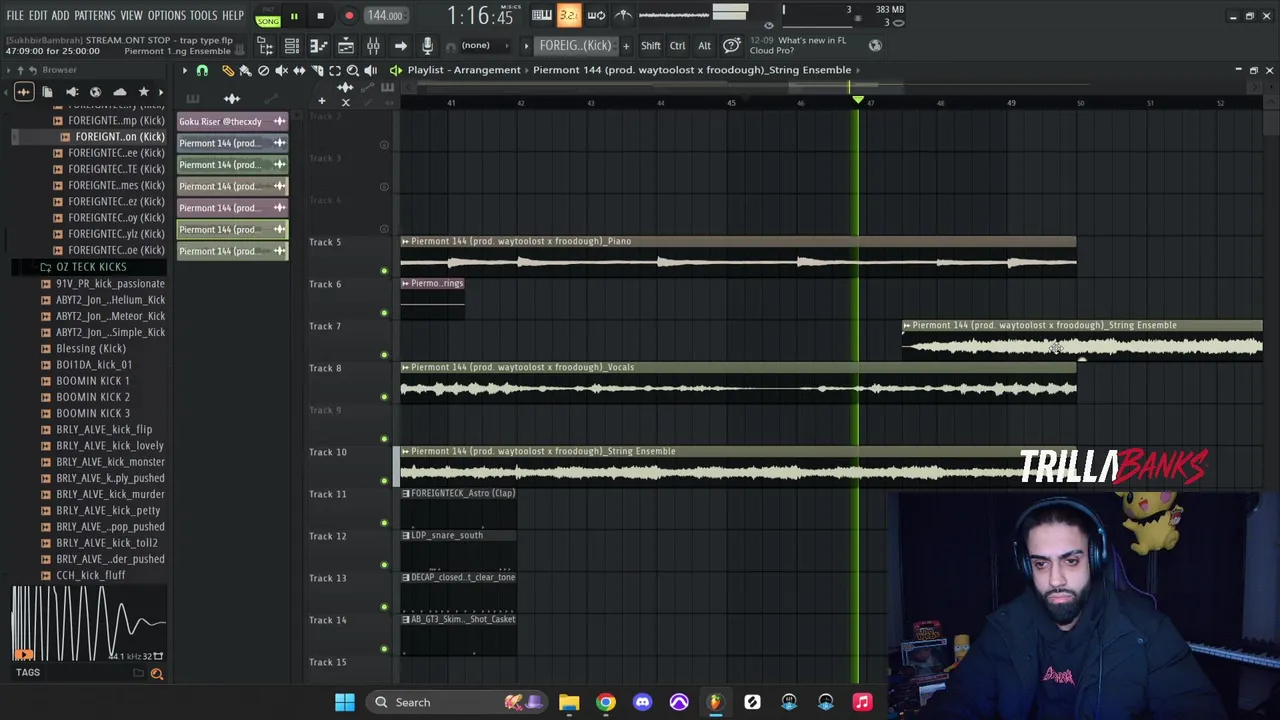
Task: Open the Mixer view button
Action: click(x=373, y=46)
